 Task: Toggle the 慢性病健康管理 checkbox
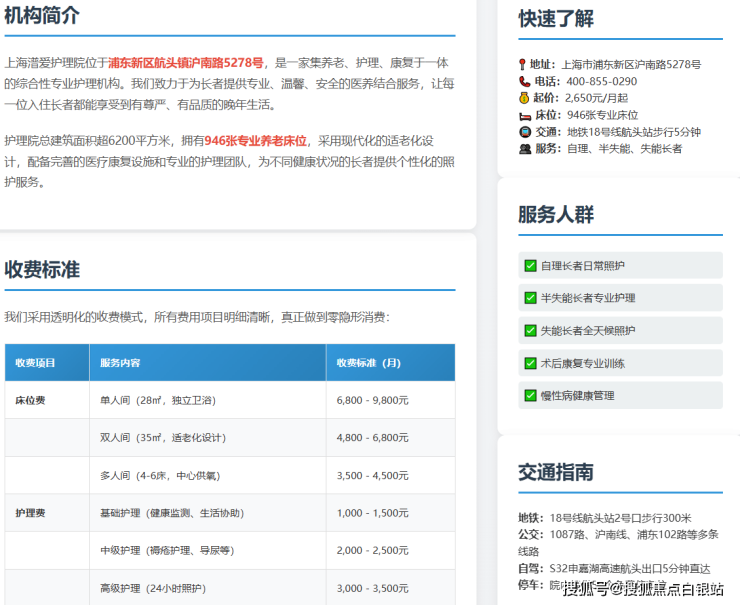(x=530, y=395)
